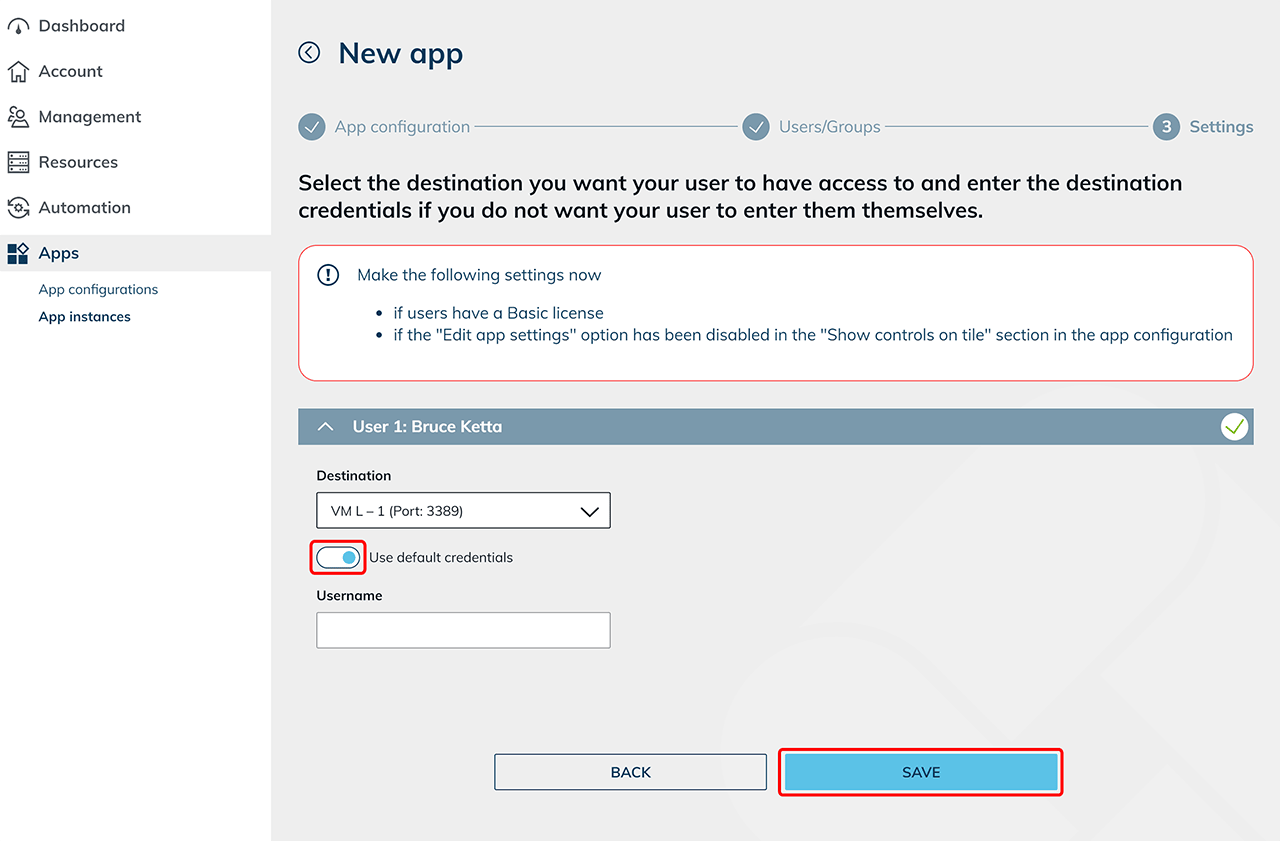
Task: Click the Resources server icon
Action: 18,162
